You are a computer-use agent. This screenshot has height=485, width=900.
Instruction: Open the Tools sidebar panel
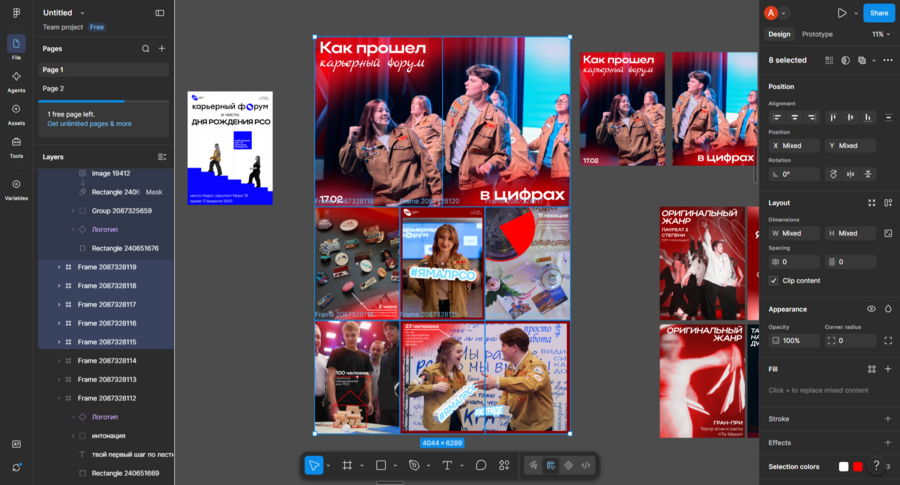coord(16,147)
